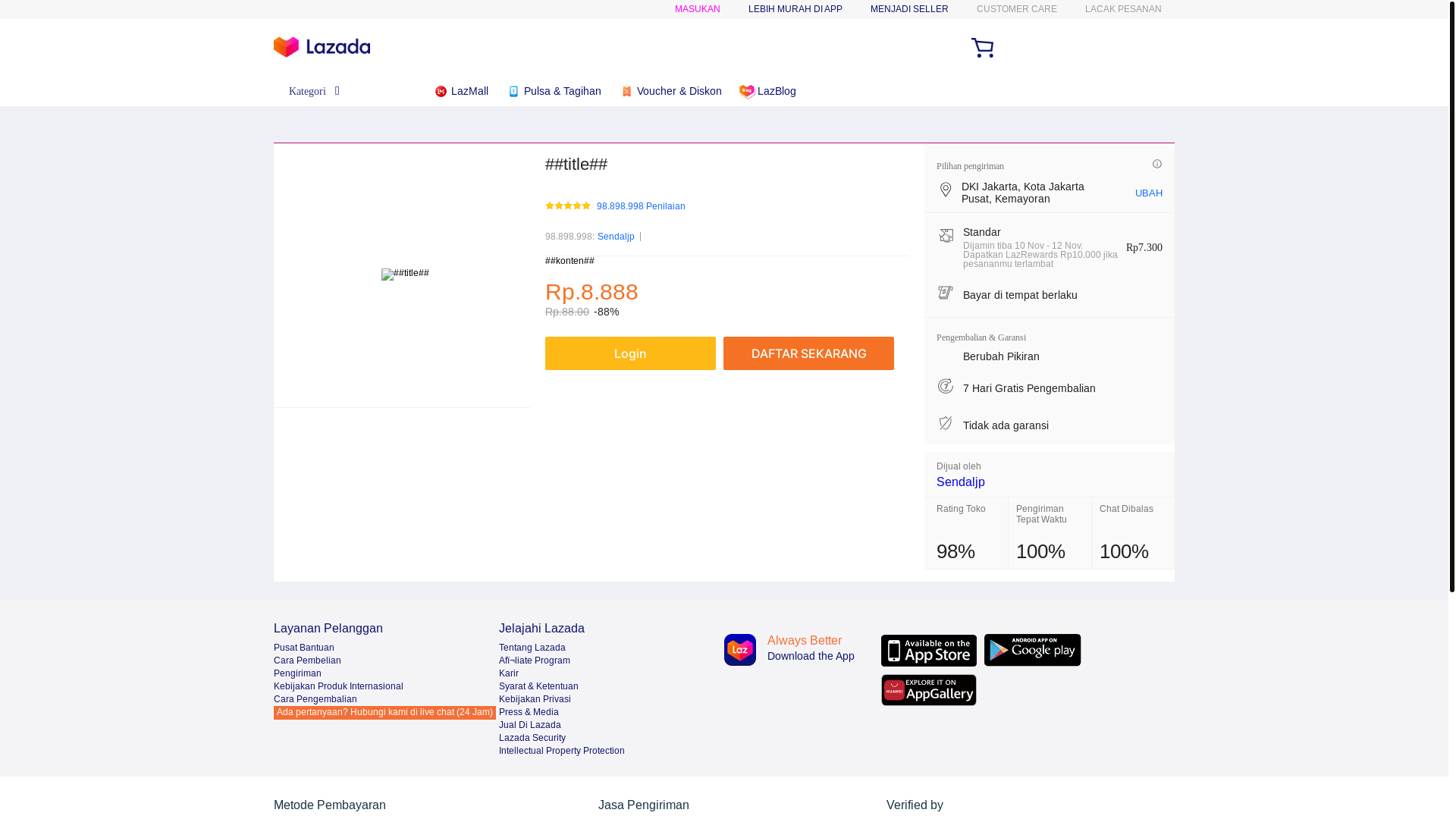1456x819 pixels.
Task: Open Kebijakan Privasi footer link
Action: (x=535, y=699)
